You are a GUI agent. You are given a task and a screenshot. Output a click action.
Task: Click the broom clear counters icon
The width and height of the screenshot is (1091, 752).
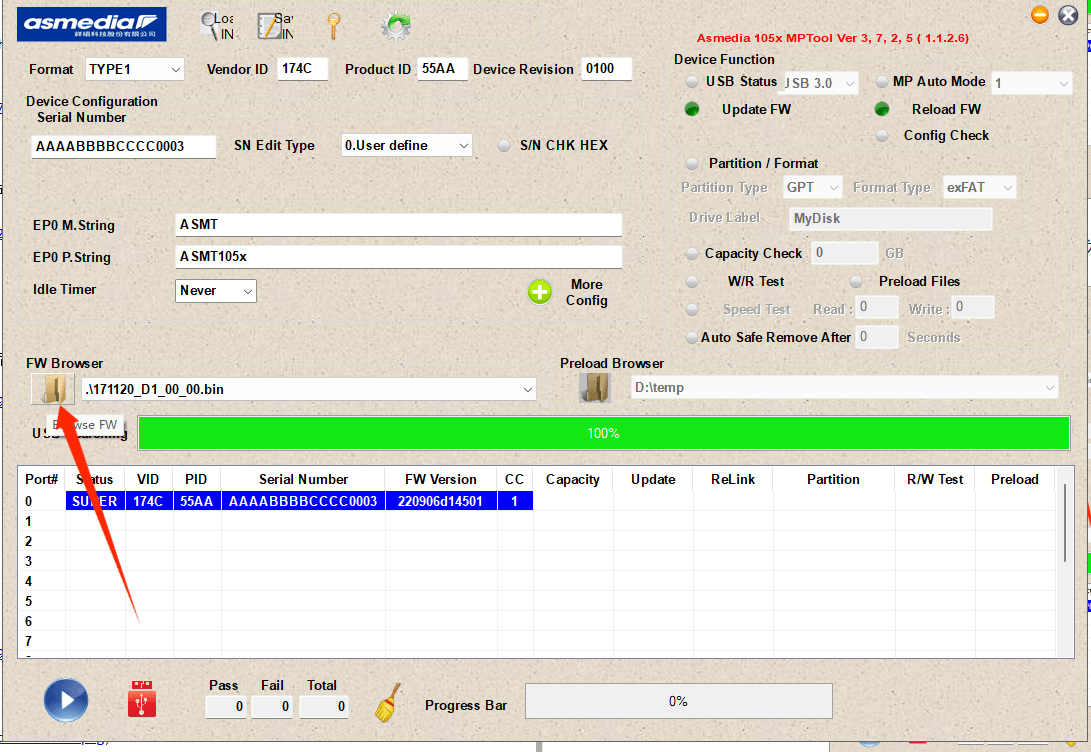pyautogui.click(x=388, y=702)
